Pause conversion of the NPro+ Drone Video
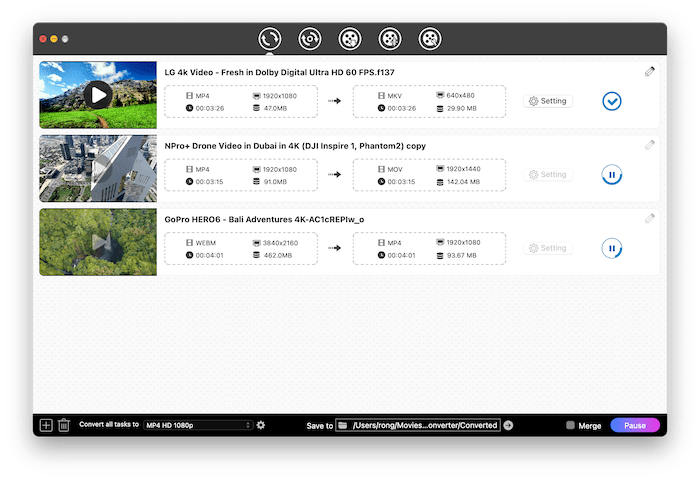700x480 pixels. (612, 175)
